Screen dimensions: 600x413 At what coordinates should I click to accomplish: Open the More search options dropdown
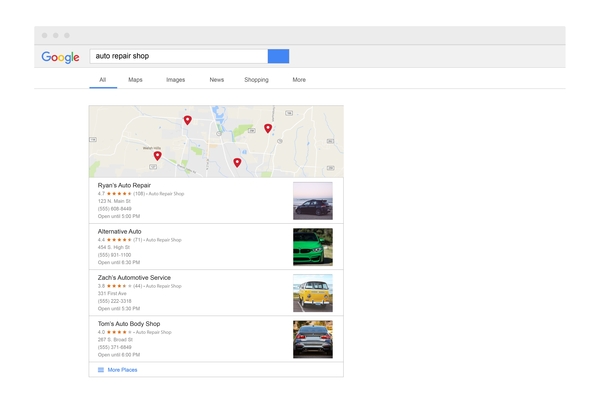tap(299, 80)
